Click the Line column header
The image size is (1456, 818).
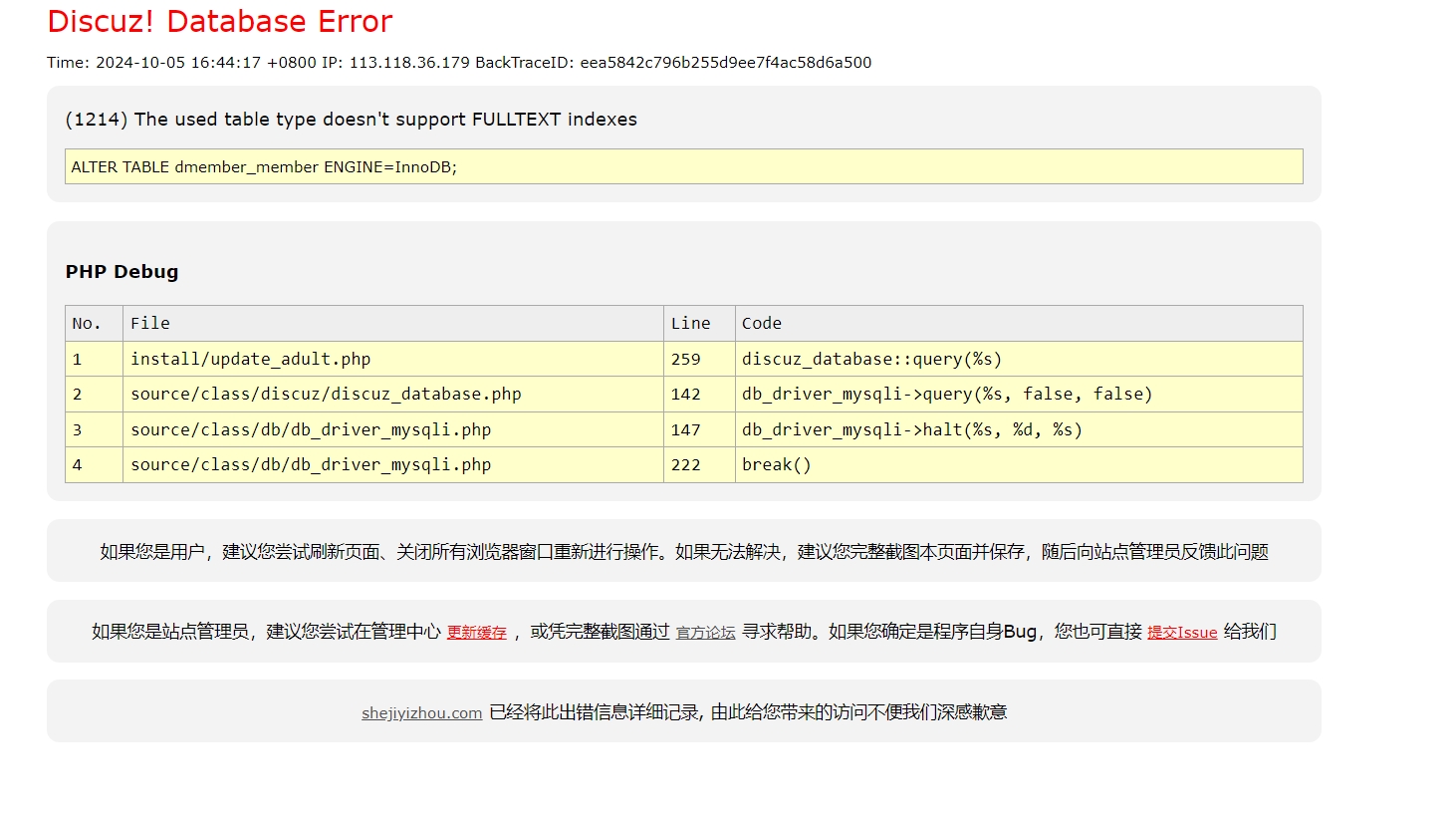point(690,324)
